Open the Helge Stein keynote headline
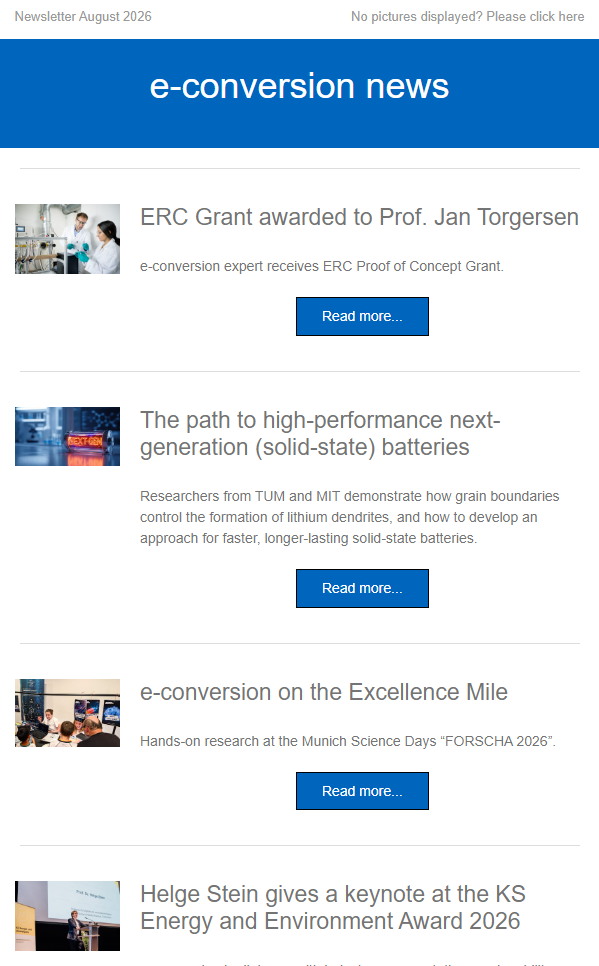 click(x=333, y=907)
